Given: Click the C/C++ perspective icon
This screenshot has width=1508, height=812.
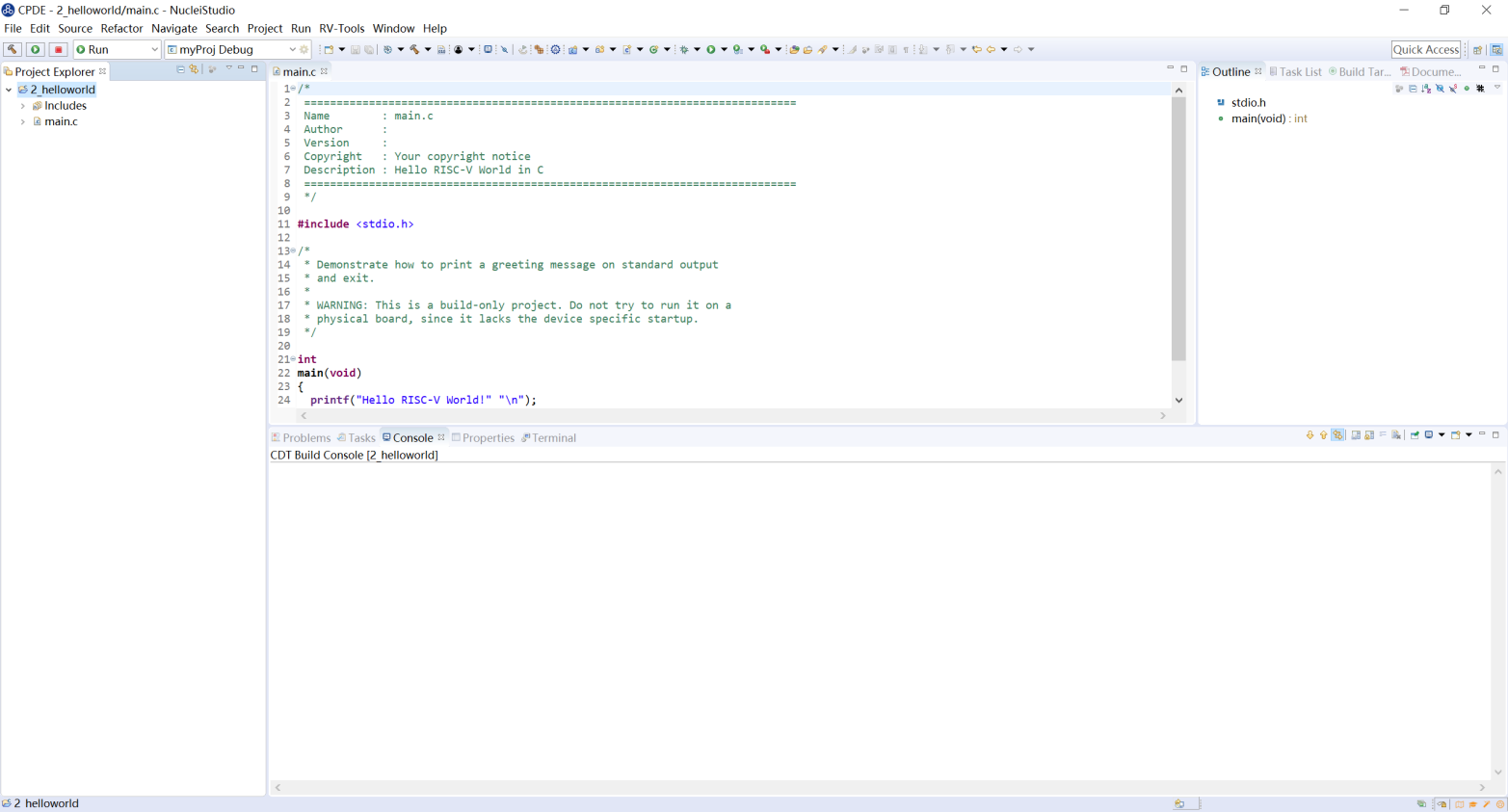Looking at the screenshot, I should pos(1496,49).
